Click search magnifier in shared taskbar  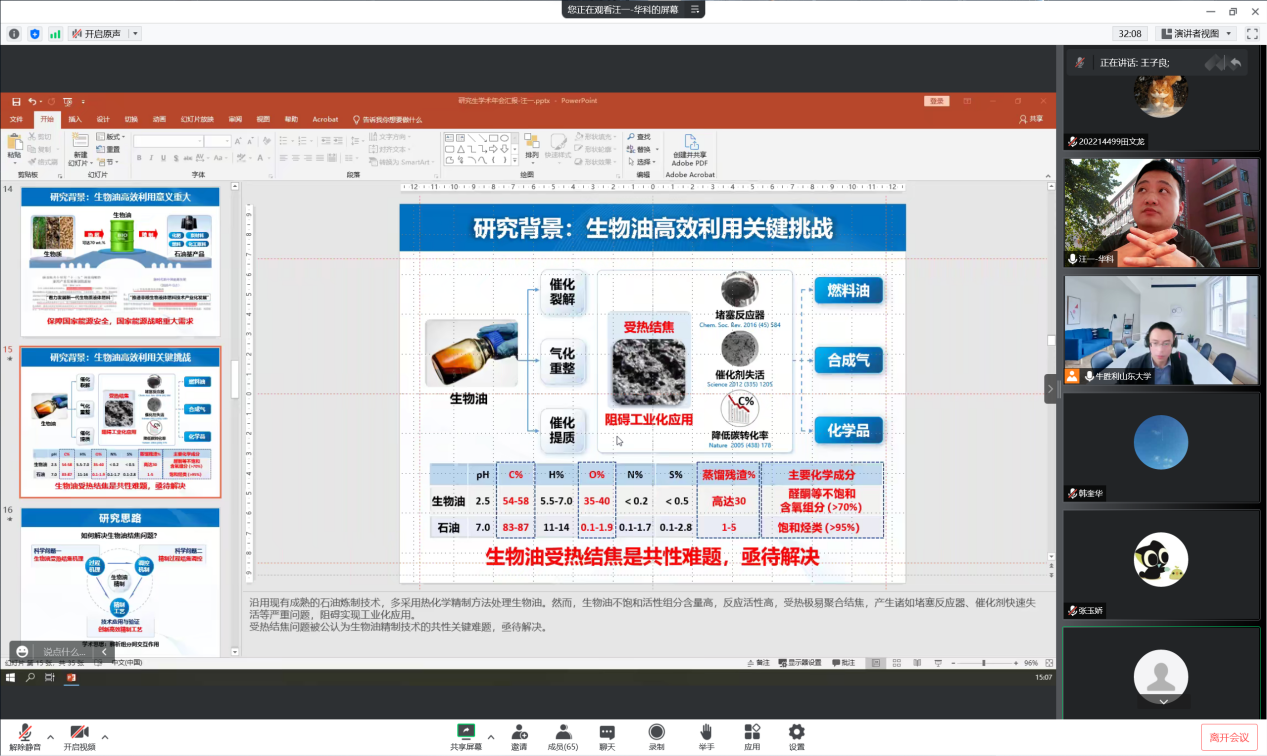(30, 677)
